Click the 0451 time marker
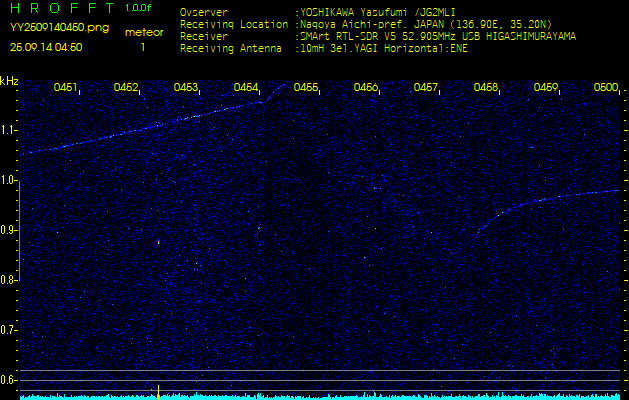Image resolution: width=629 pixels, height=400 pixels. (66, 88)
